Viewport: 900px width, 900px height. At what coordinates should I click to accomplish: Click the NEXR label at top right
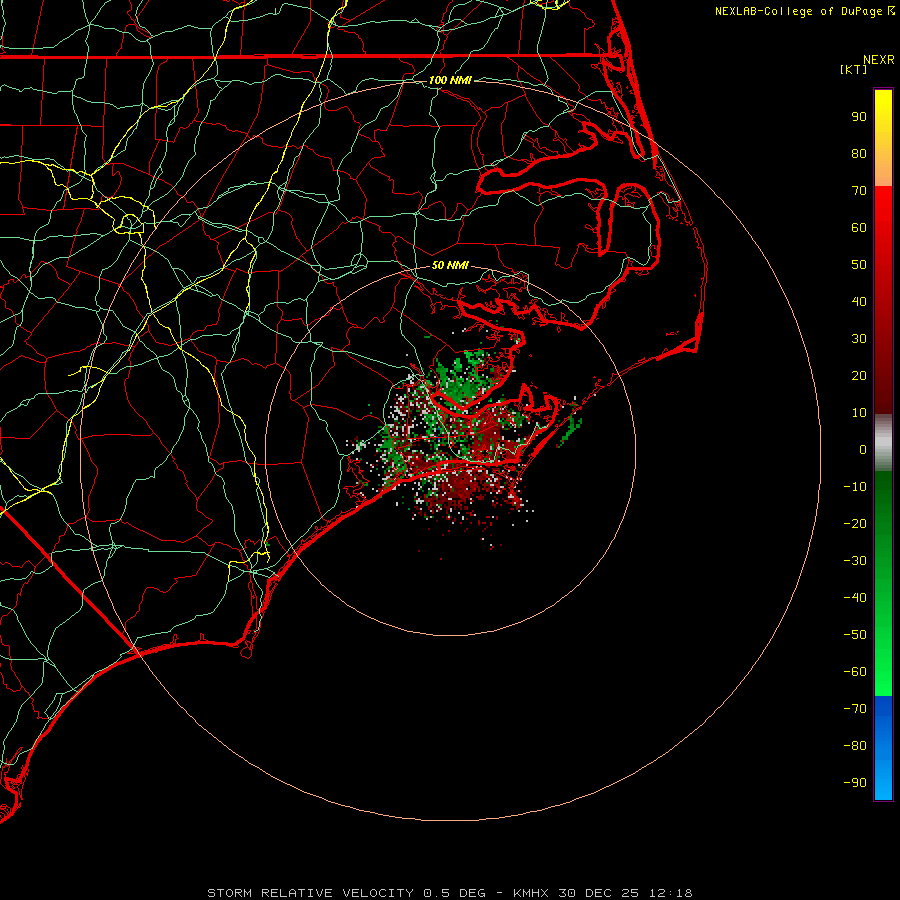(879, 60)
